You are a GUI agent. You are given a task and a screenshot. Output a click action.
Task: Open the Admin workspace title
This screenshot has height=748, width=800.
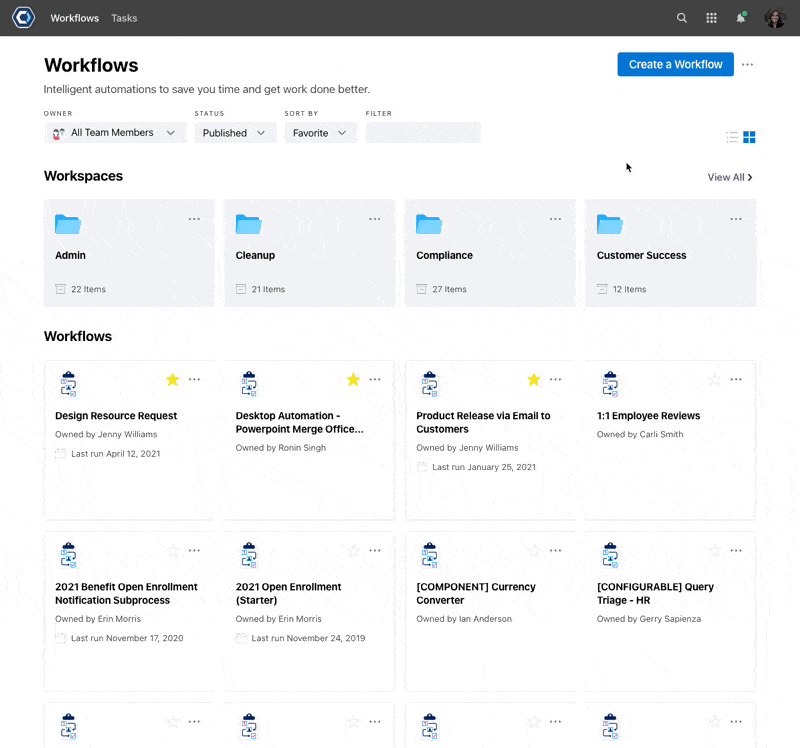(70, 255)
